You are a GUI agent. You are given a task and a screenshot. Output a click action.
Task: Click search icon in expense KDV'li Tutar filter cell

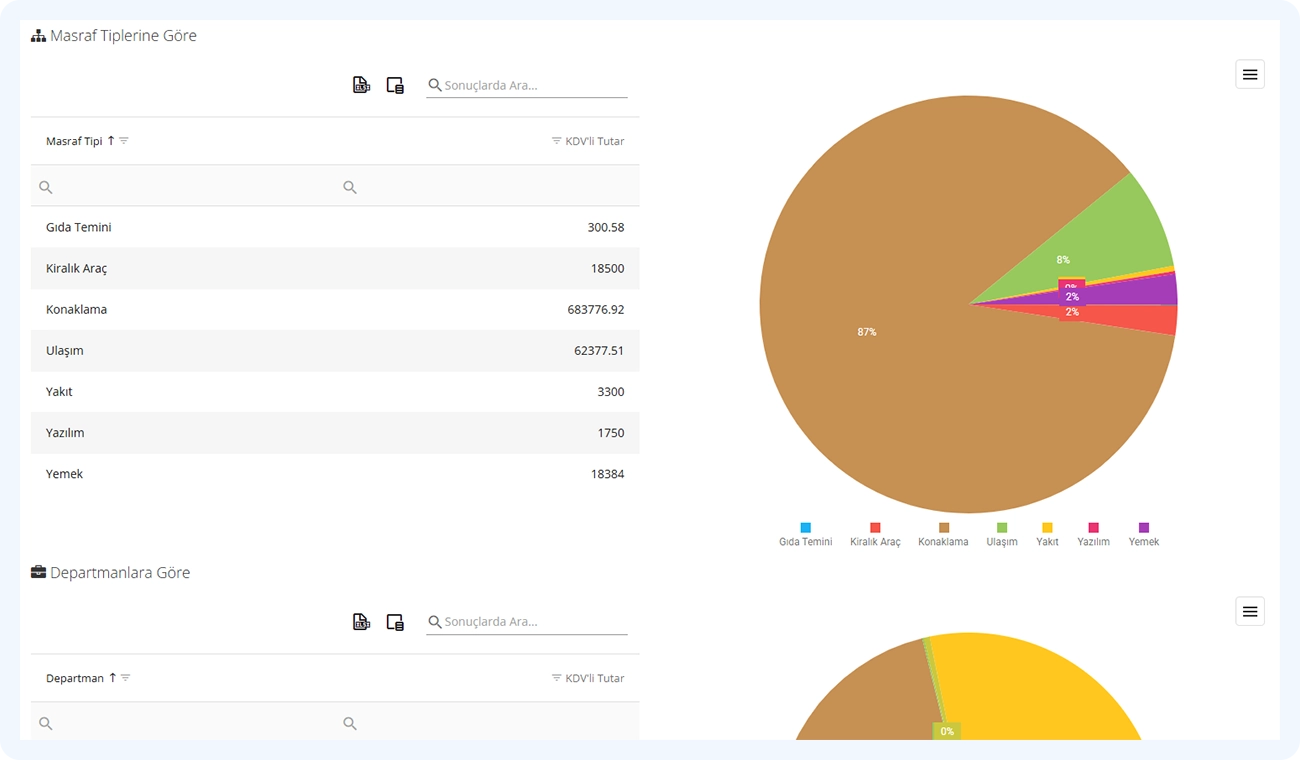coord(350,187)
